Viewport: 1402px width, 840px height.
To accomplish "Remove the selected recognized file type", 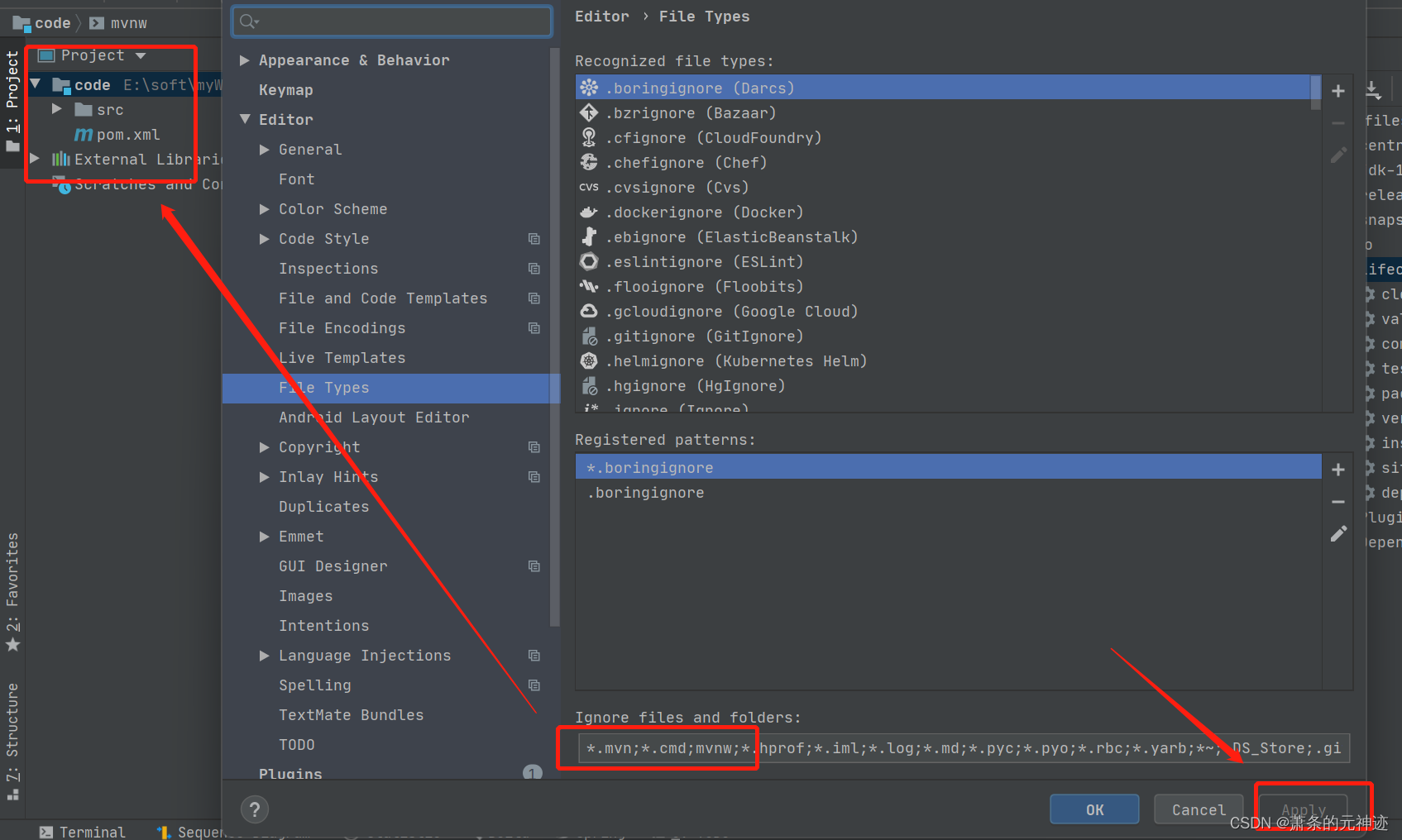I will click(x=1337, y=123).
